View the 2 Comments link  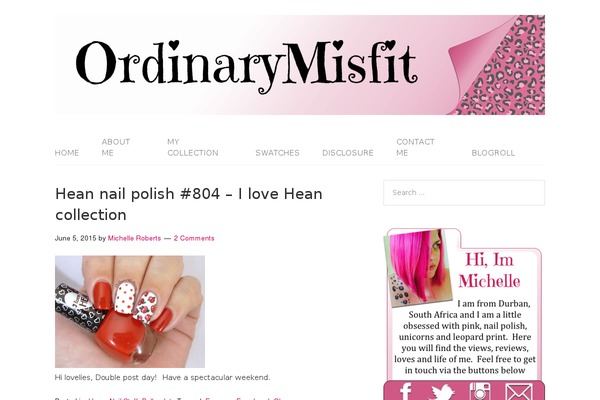194,238
